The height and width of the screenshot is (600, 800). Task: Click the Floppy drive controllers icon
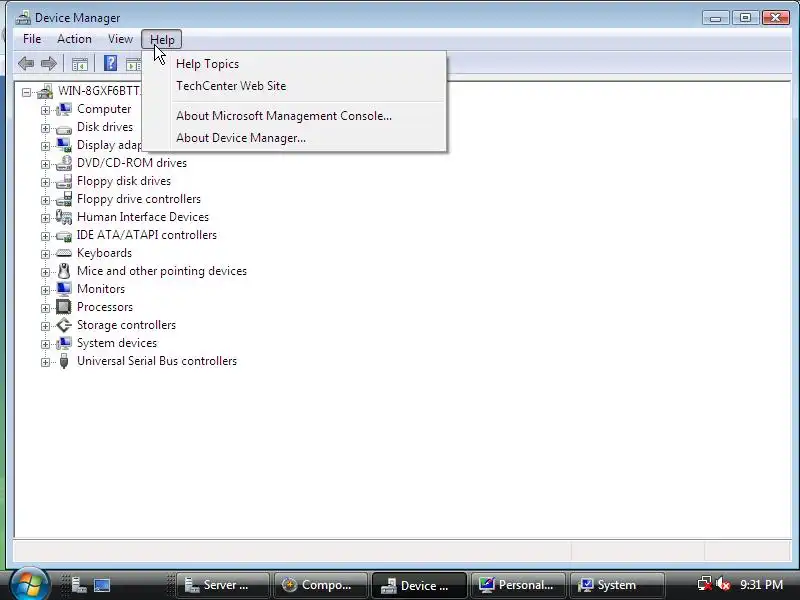(64, 199)
